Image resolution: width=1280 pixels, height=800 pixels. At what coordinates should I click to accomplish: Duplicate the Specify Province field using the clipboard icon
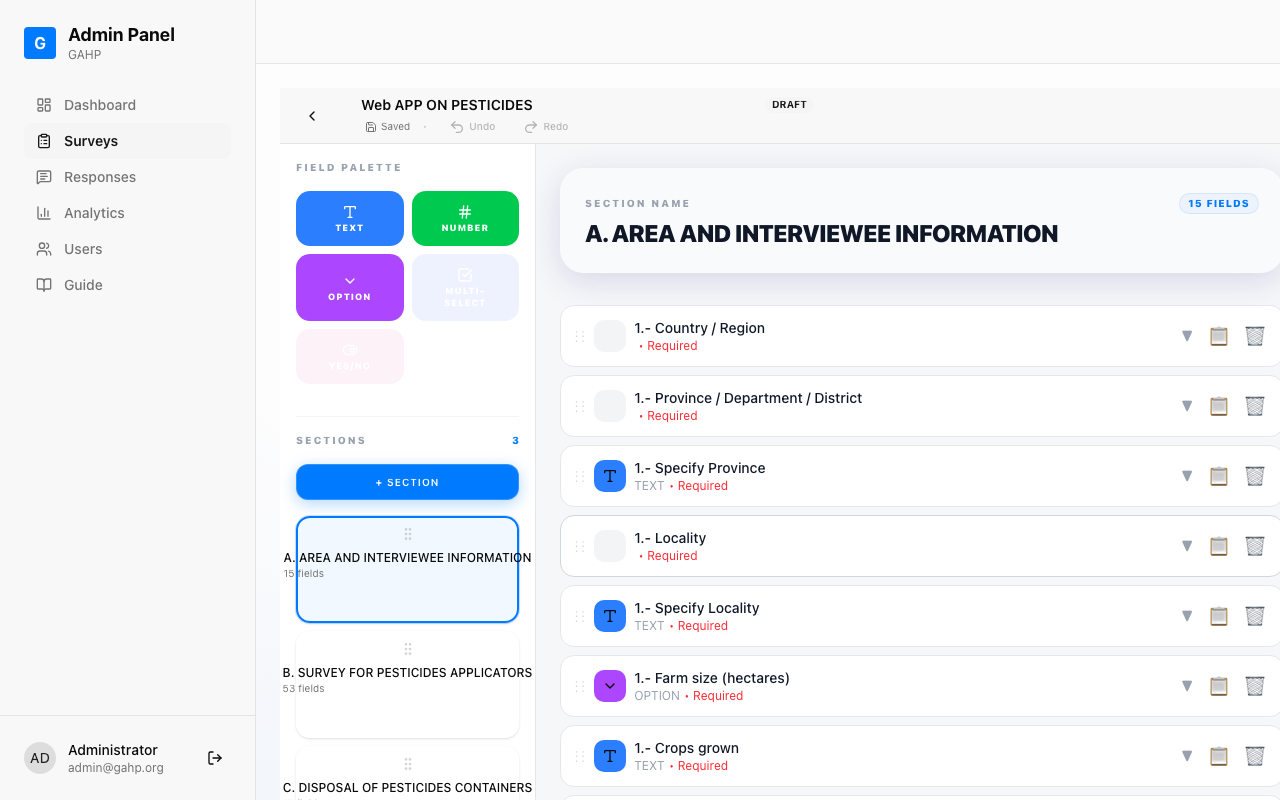tap(1219, 476)
